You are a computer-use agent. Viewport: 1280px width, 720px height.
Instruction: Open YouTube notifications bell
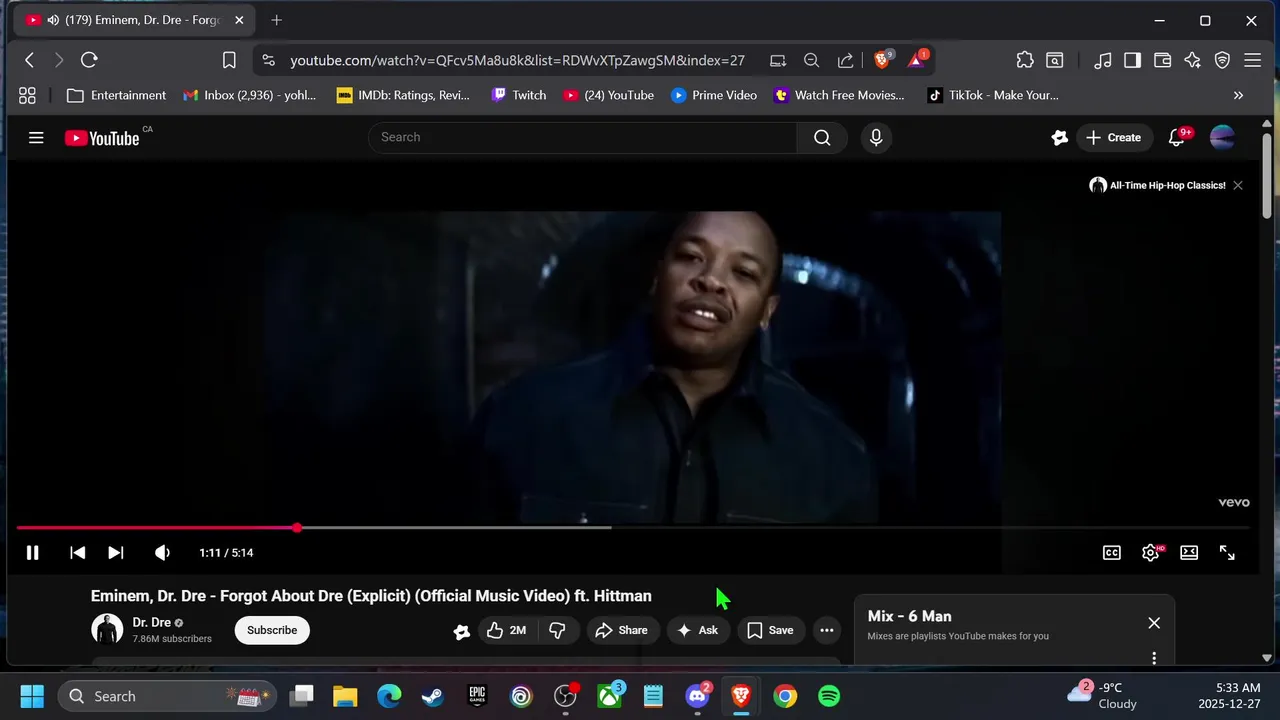pyautogui.click(x=1177, y=137)
